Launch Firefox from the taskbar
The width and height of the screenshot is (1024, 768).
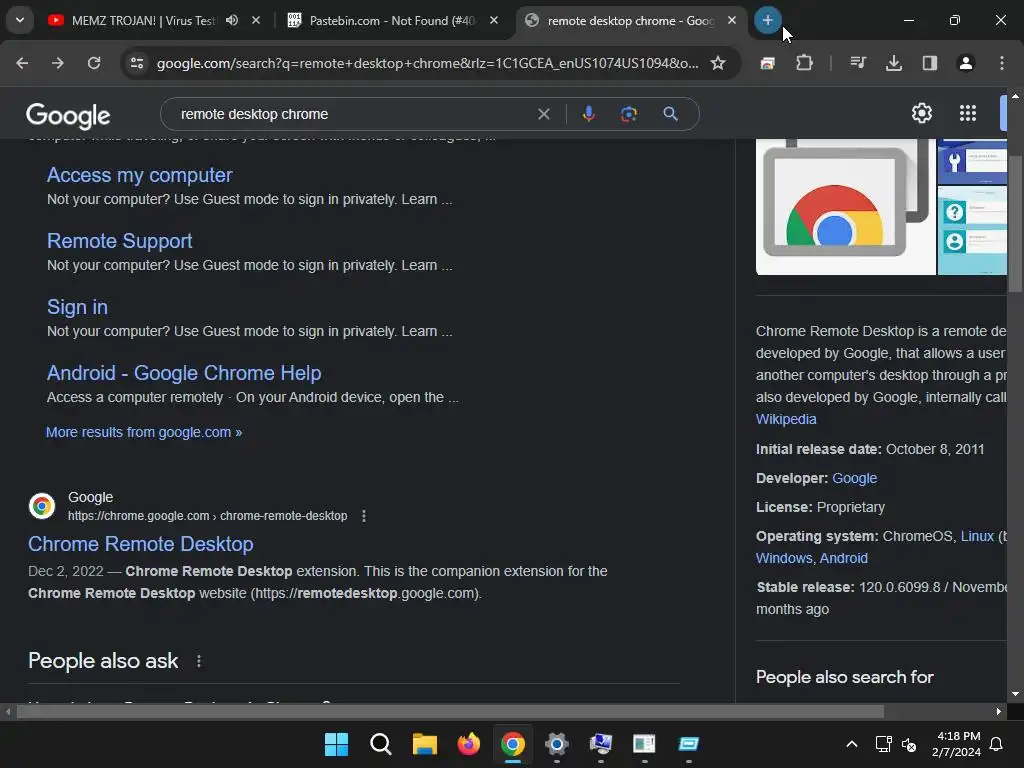point(468,744)
